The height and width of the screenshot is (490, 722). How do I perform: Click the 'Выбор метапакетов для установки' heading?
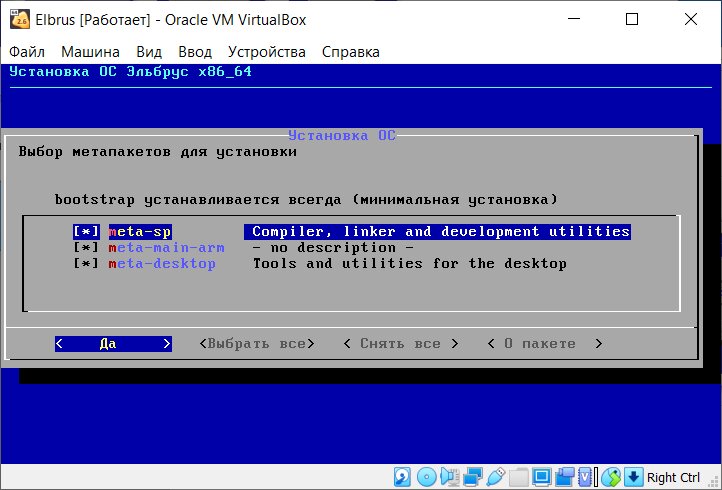coord(157,152)
